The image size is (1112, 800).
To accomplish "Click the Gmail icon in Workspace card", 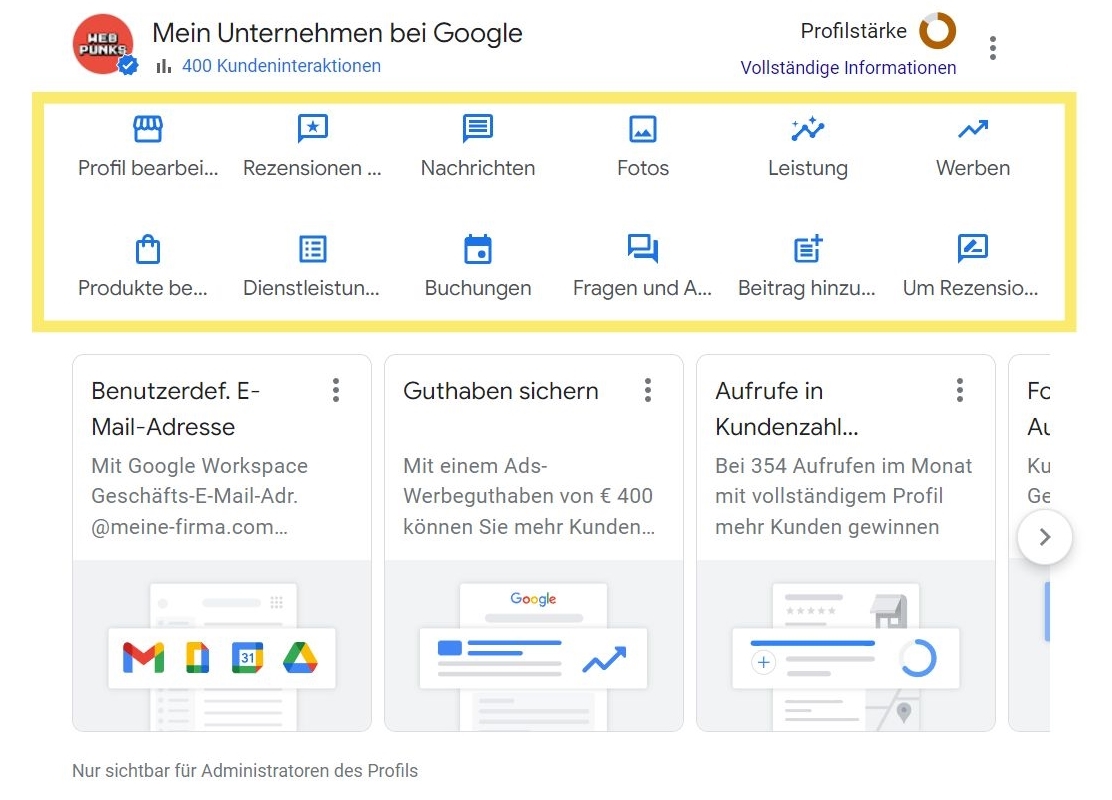I will coord(143,657).
